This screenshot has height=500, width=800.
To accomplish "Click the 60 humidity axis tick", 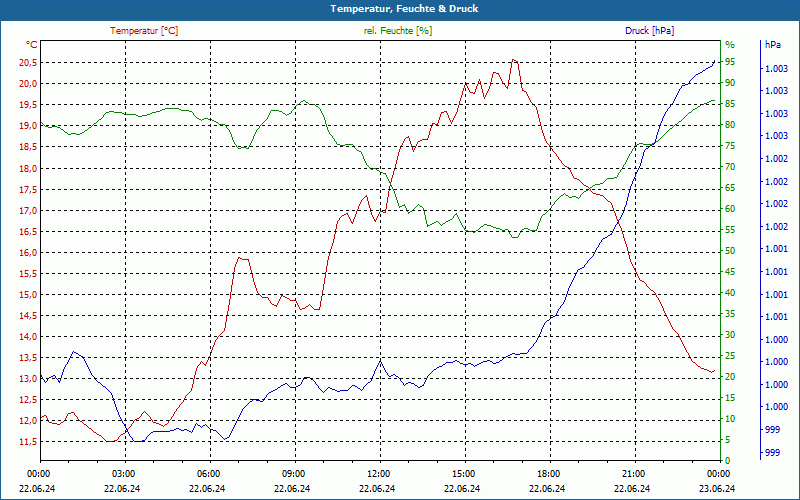I will click(730, 209).
